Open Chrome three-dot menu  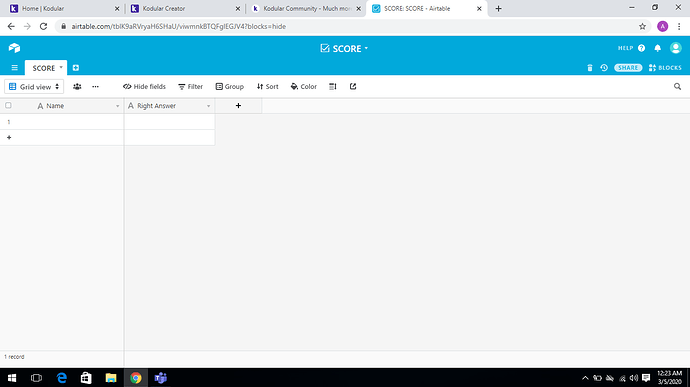[x=679, y=26]
